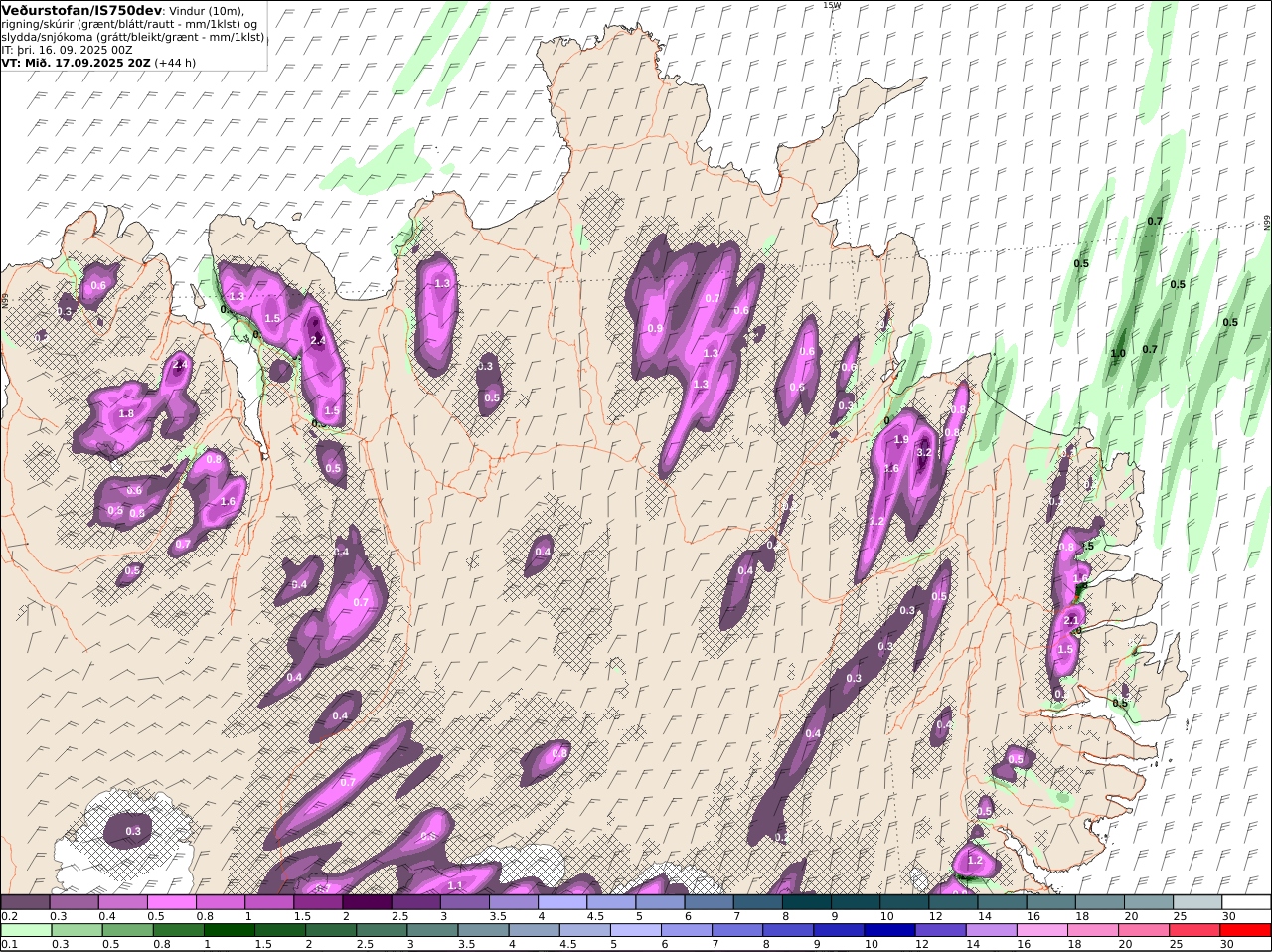The width and height of the screenshot is (1272, 952).
Task: Click the '10' label under rain legend
Action: [x=872, y=944]
